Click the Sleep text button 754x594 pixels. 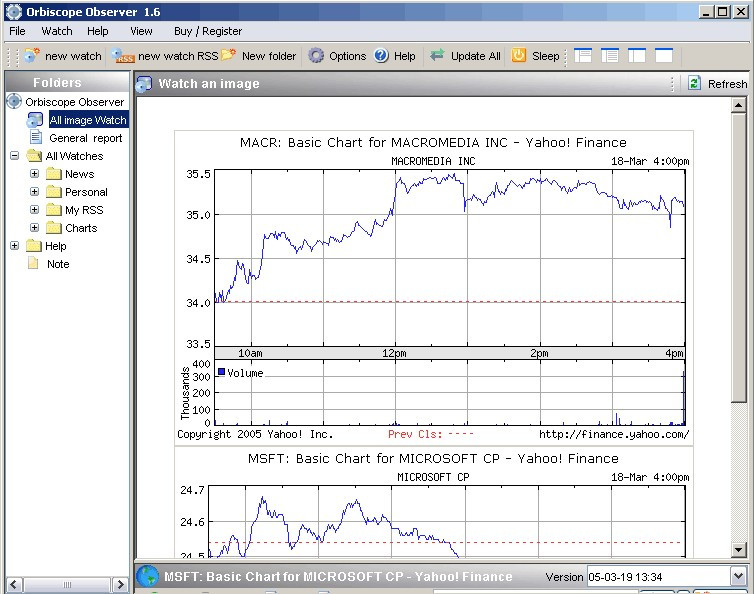546,56
